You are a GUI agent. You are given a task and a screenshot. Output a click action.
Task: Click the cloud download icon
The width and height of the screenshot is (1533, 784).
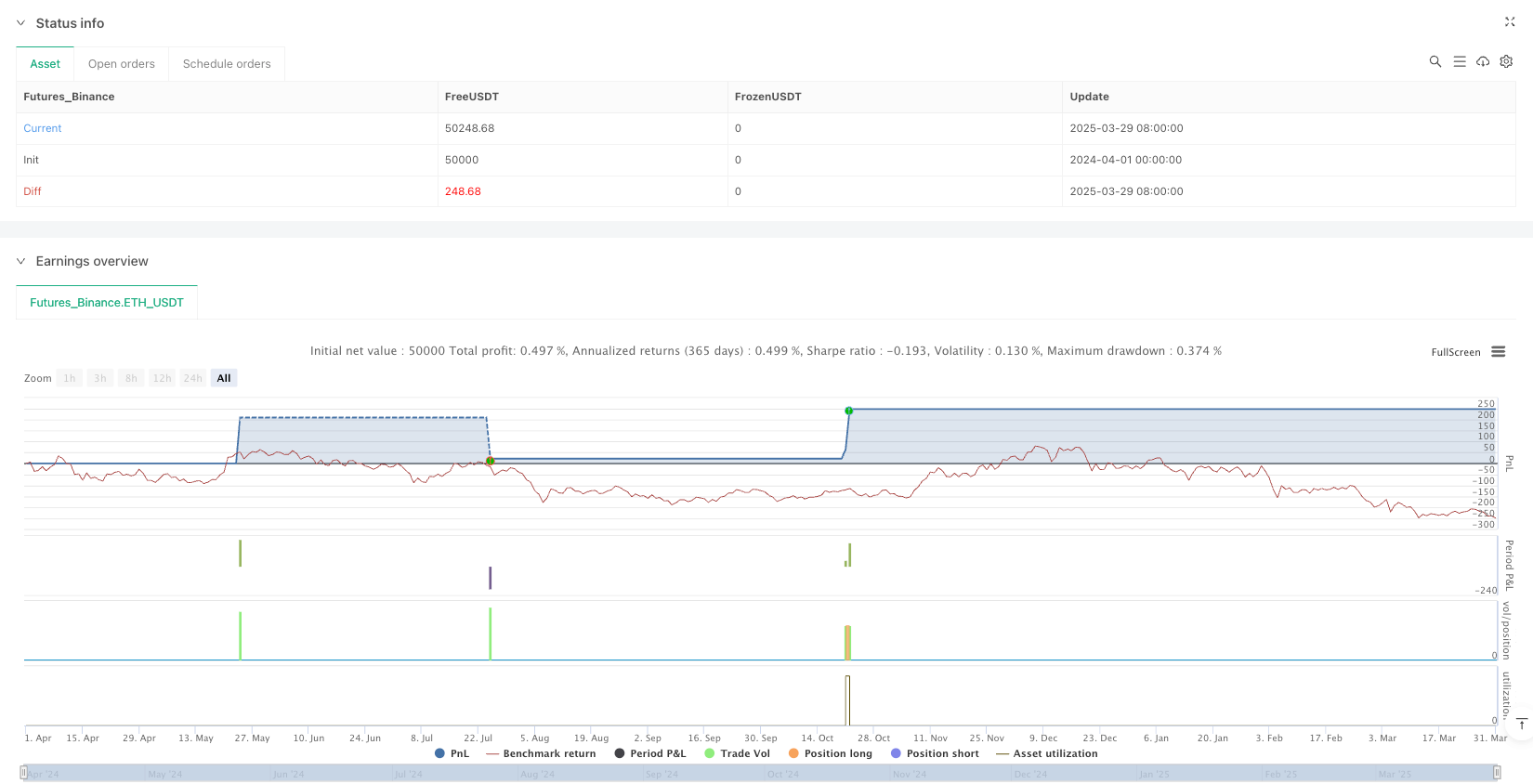1483,61
